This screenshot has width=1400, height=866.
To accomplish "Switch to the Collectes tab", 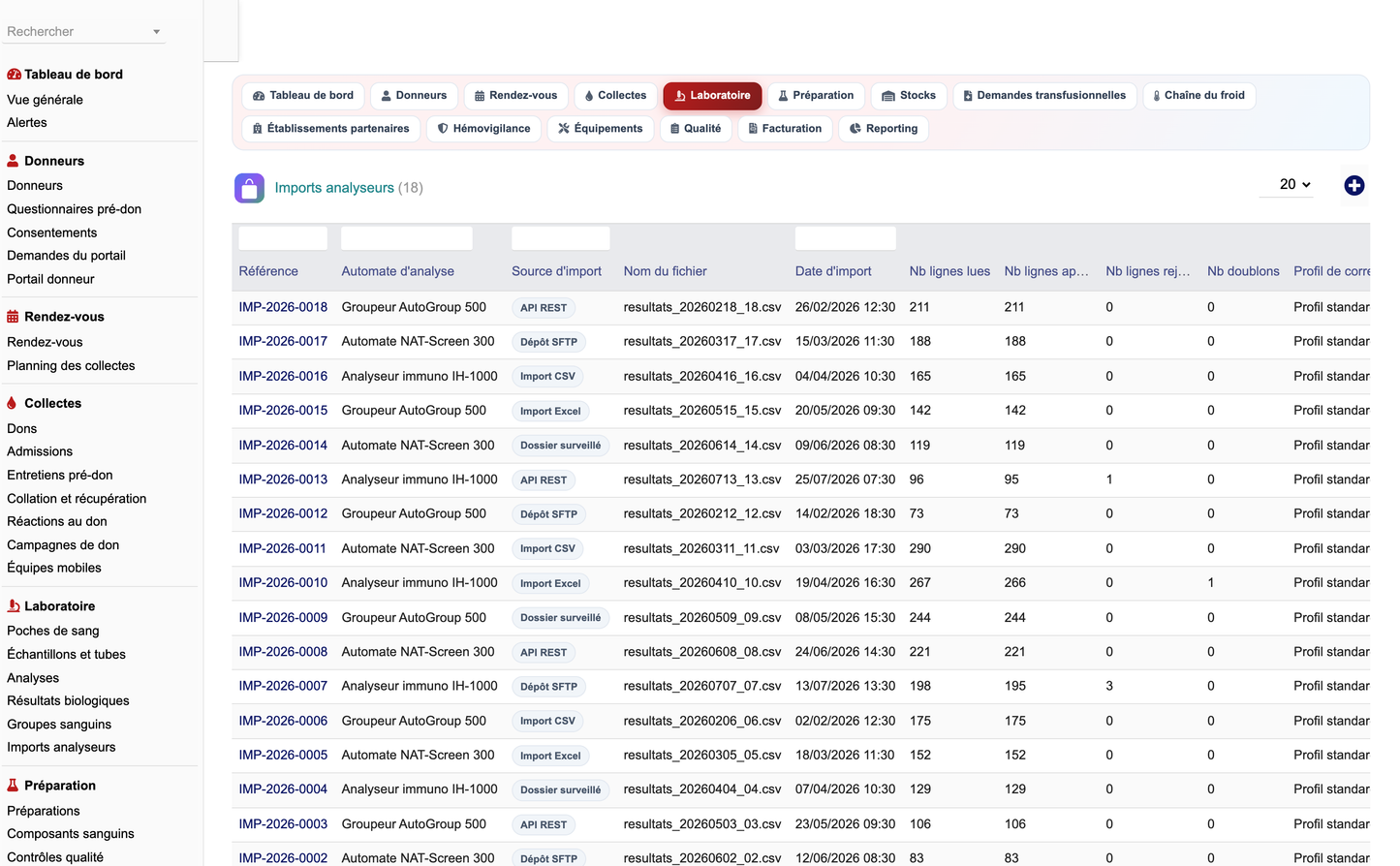I will (x=616, y=96).
